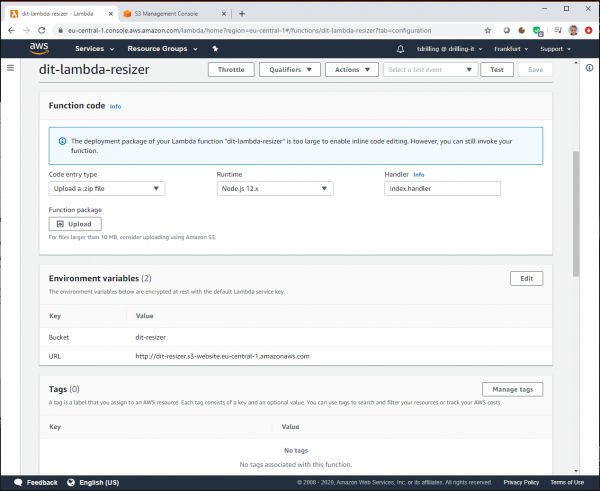The image size is (600, 491).
Task: Select the URL environment variable value
Action: pyautogui.click(x=222, y=356)
